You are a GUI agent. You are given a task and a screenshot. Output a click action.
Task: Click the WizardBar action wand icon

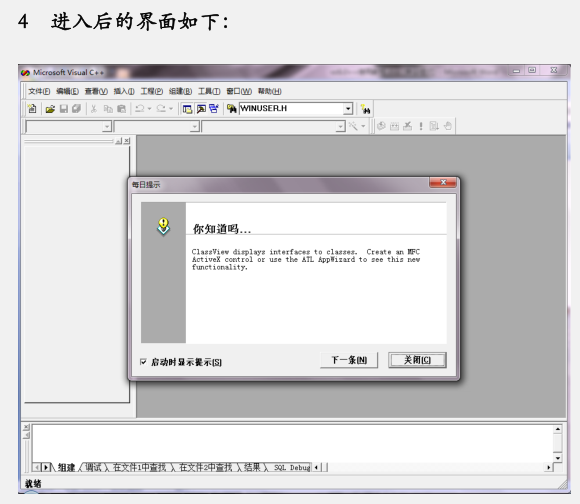pyautogui.click(x=353, y=126)
